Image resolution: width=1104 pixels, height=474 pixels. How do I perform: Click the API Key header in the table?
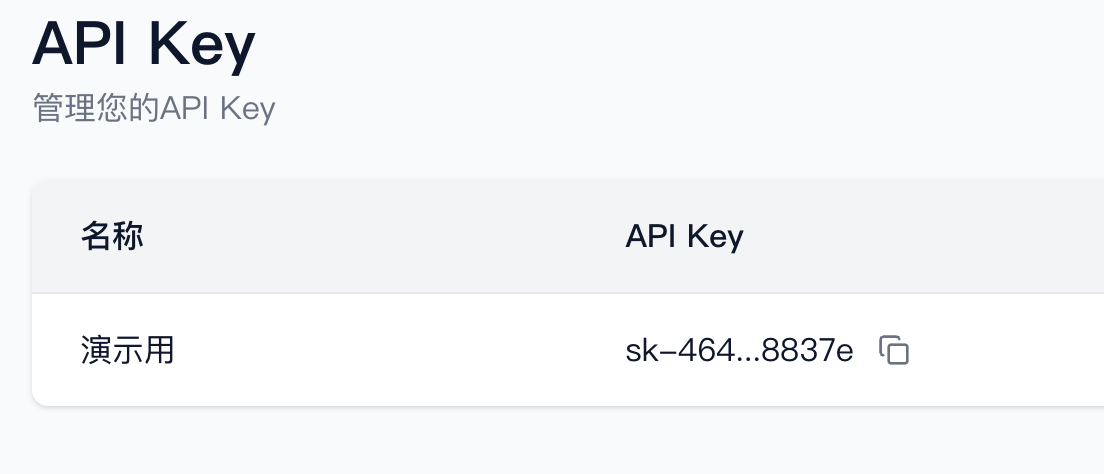pyautogui.click(x=684, y=237)
